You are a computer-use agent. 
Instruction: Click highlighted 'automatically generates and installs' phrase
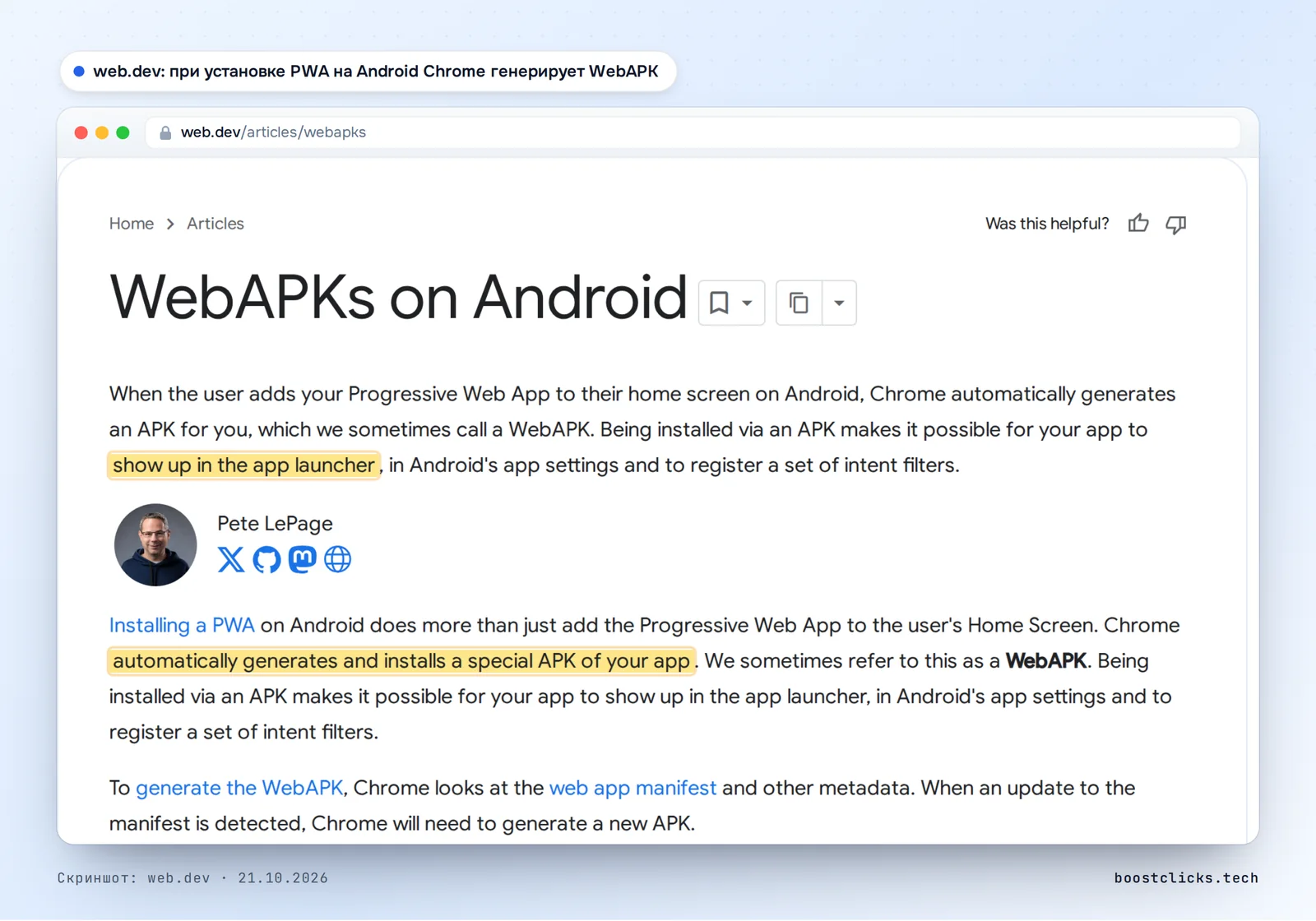401,660
